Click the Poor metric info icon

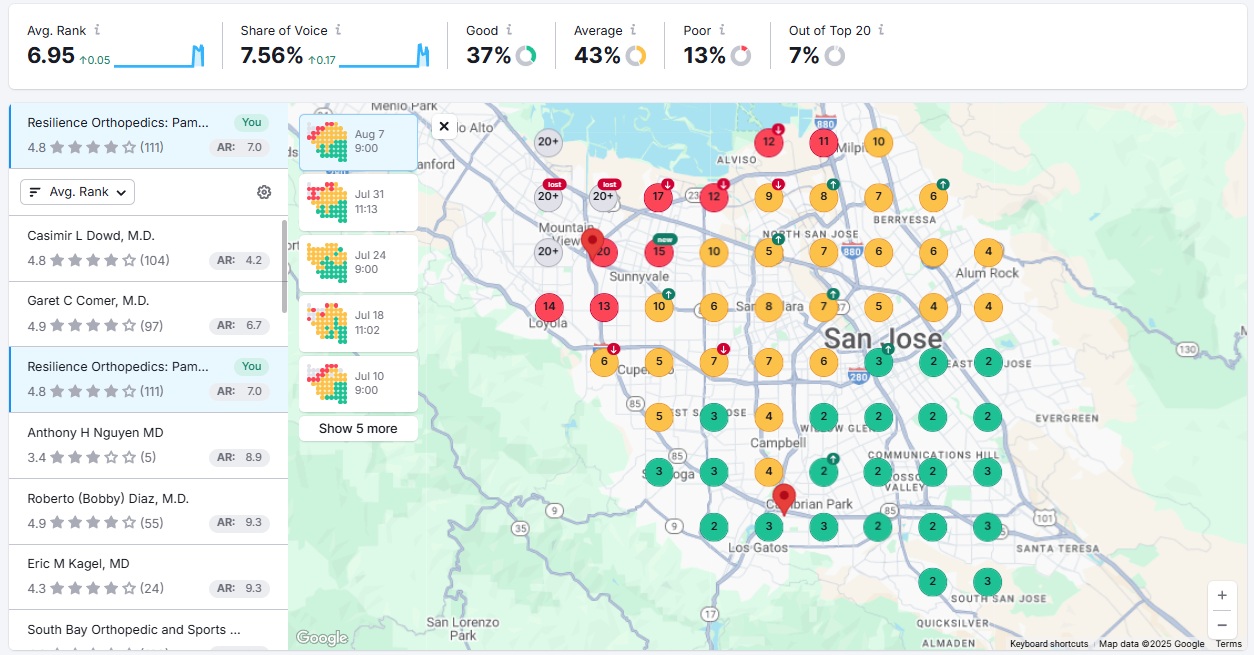[x=722, y=31]
